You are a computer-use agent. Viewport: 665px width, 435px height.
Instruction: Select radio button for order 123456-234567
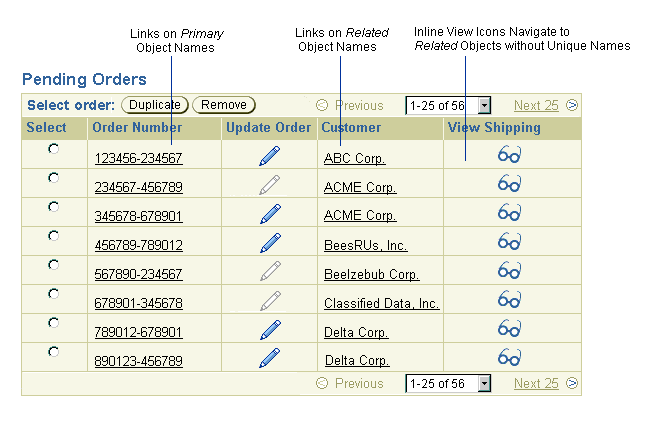(x=53, y=149)
